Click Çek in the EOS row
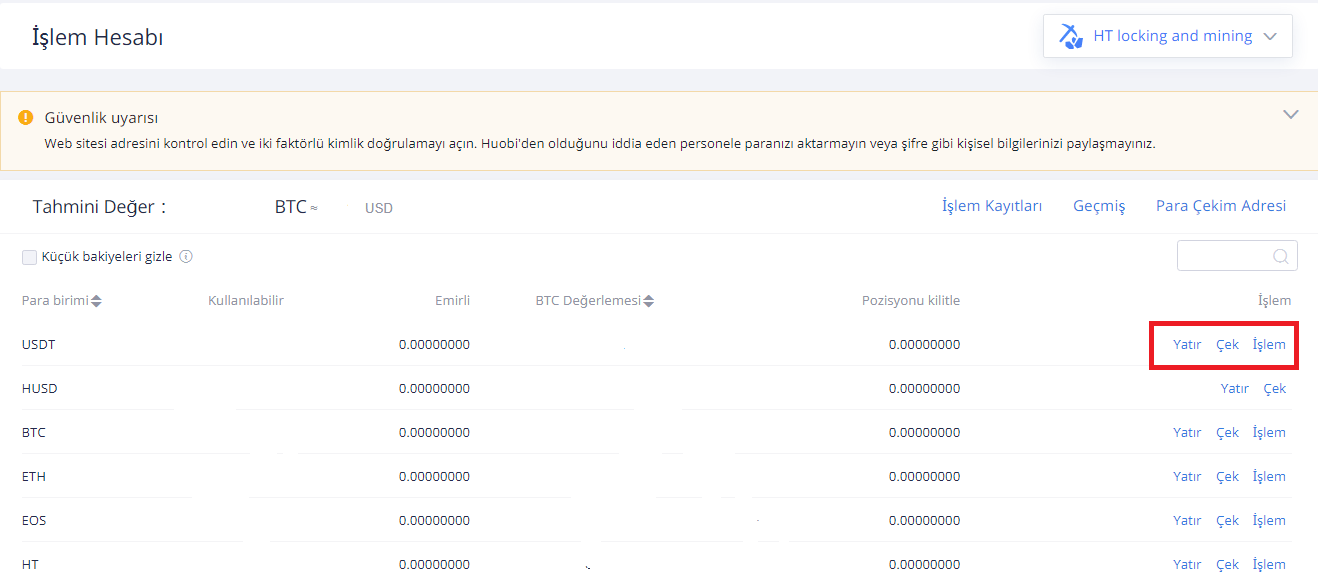Screen dimensions: 1318x583 (x=1227, y=521)
